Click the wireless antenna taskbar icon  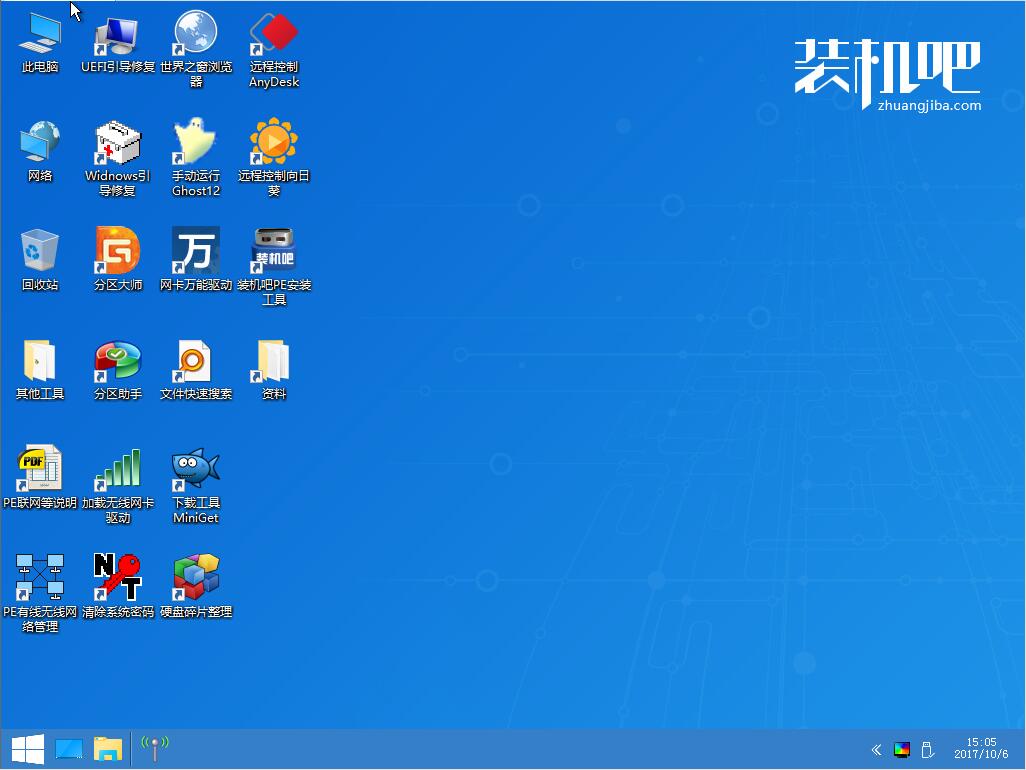pos(155,748)
